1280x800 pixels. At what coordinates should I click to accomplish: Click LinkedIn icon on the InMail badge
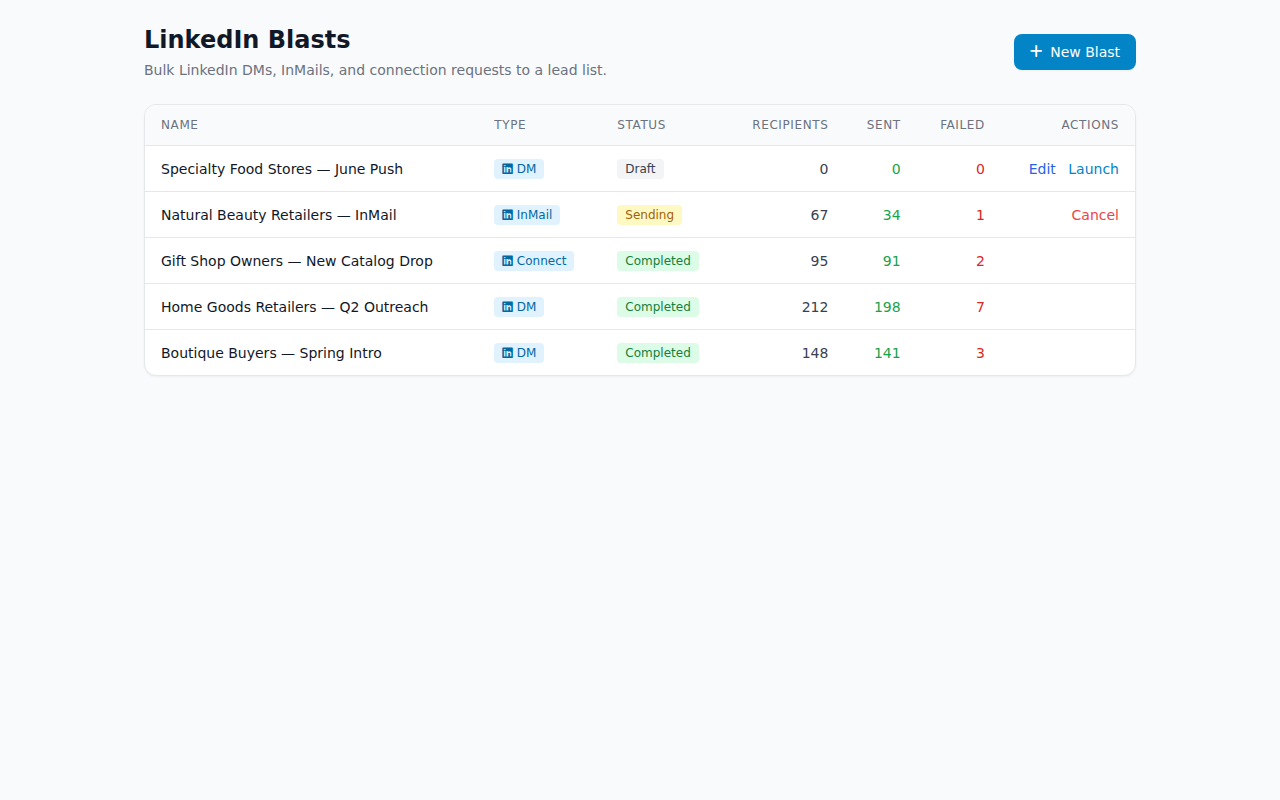tap(507, 215)
